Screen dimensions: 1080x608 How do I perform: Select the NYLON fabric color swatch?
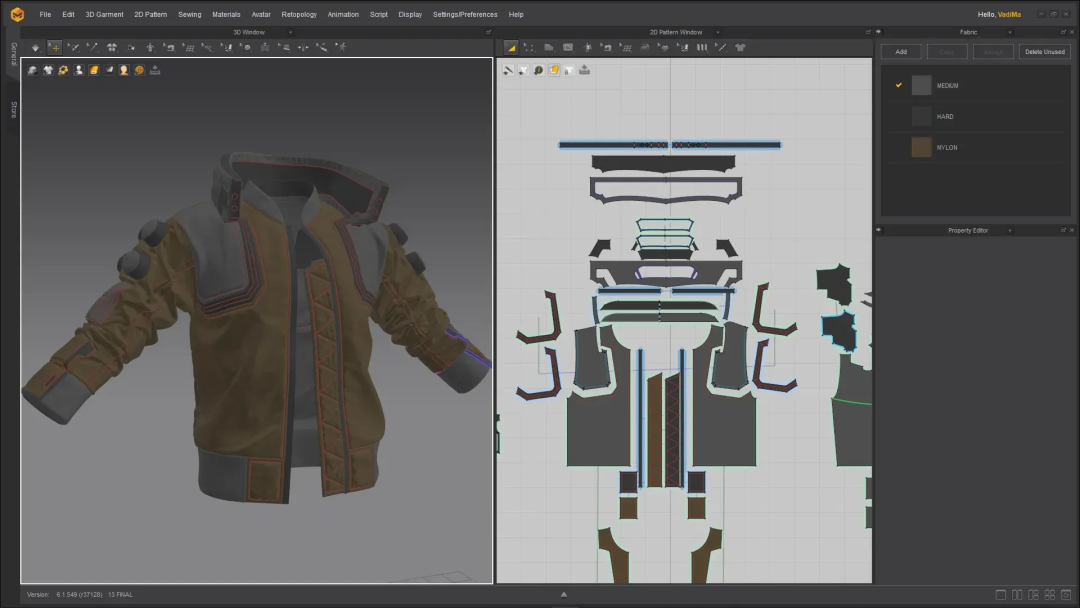coord(921,147)
